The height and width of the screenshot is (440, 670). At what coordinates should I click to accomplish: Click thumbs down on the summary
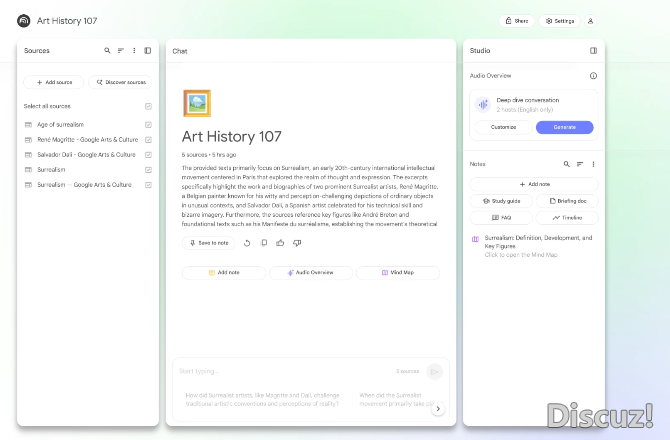tap(297, 243)
